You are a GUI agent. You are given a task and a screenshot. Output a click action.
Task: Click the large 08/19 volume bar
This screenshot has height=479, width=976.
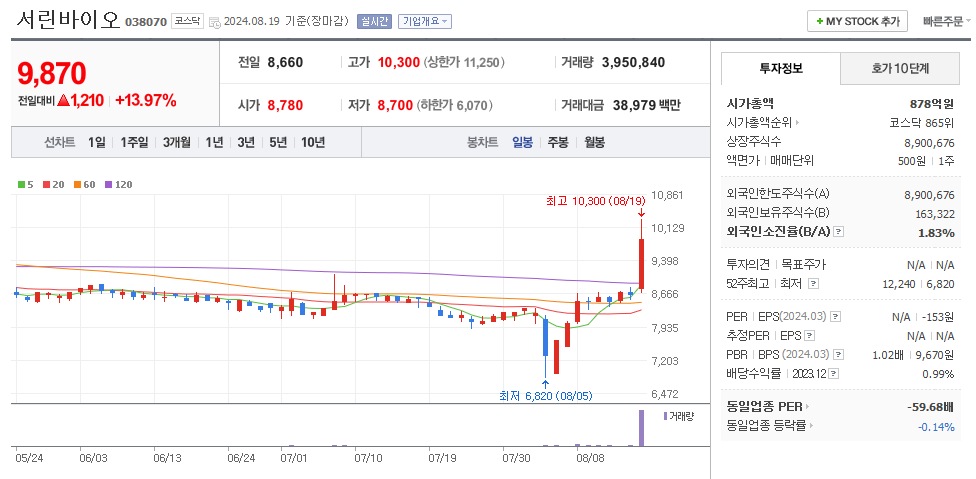point(641,427)
